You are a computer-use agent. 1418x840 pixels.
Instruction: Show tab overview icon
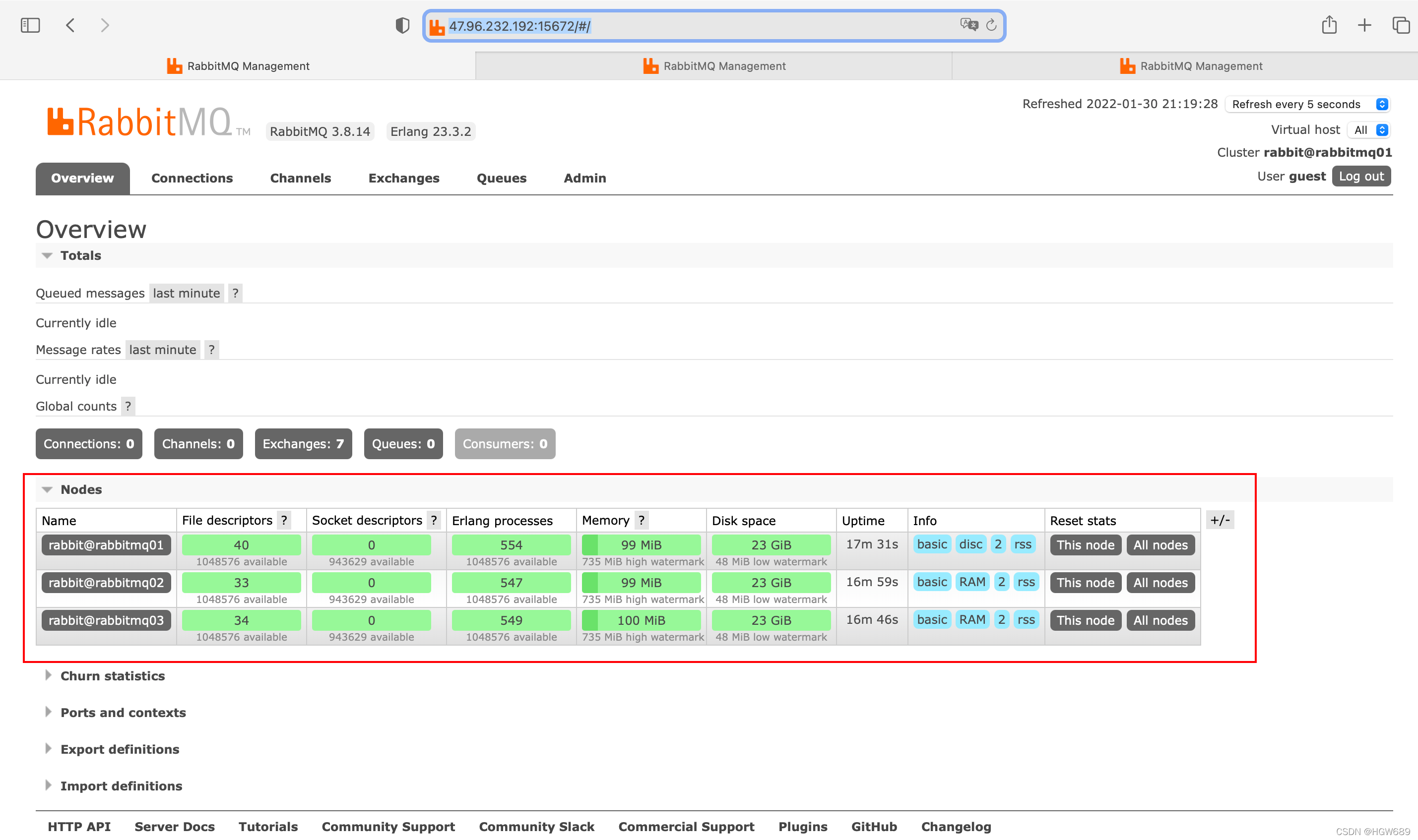point(1401,25)
